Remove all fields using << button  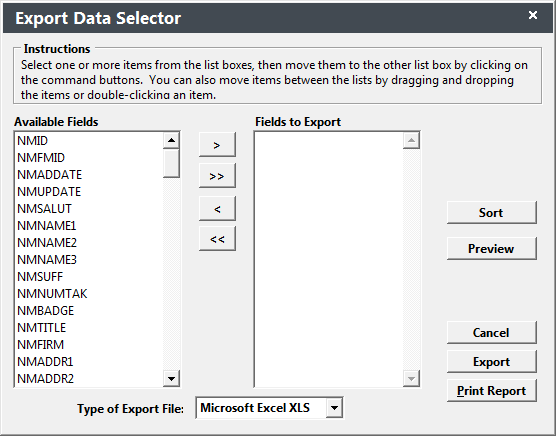(217, 239)
